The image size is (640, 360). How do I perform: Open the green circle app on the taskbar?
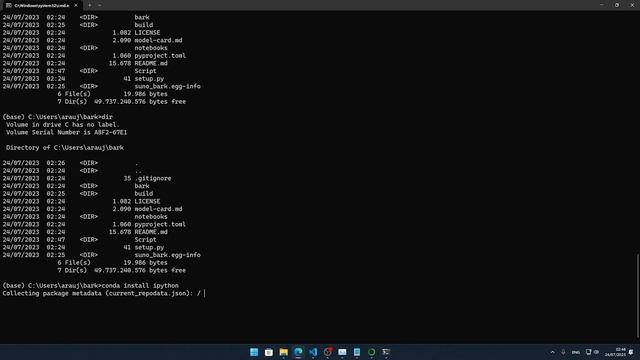pyautogui.click(x=371, y=352)
